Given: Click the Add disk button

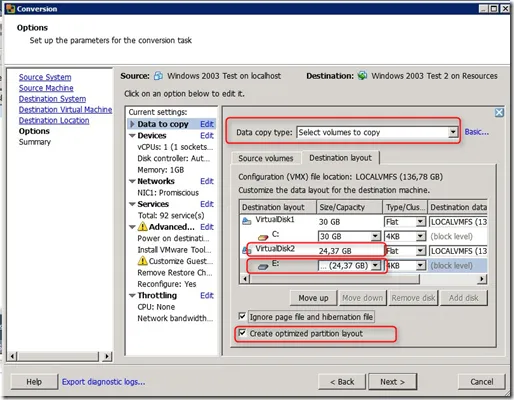Looking at the screenshot, I should click(464, 298).
